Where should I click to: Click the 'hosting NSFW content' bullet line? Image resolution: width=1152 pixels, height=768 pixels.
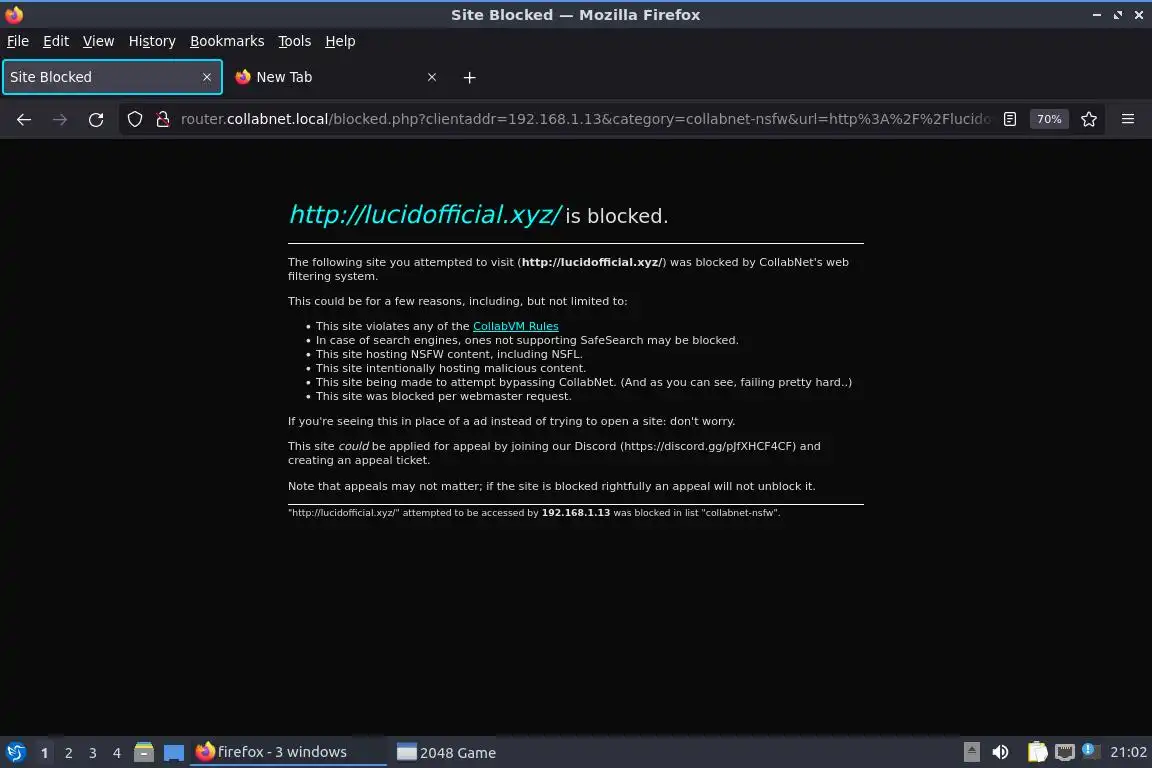coord(449,354)
